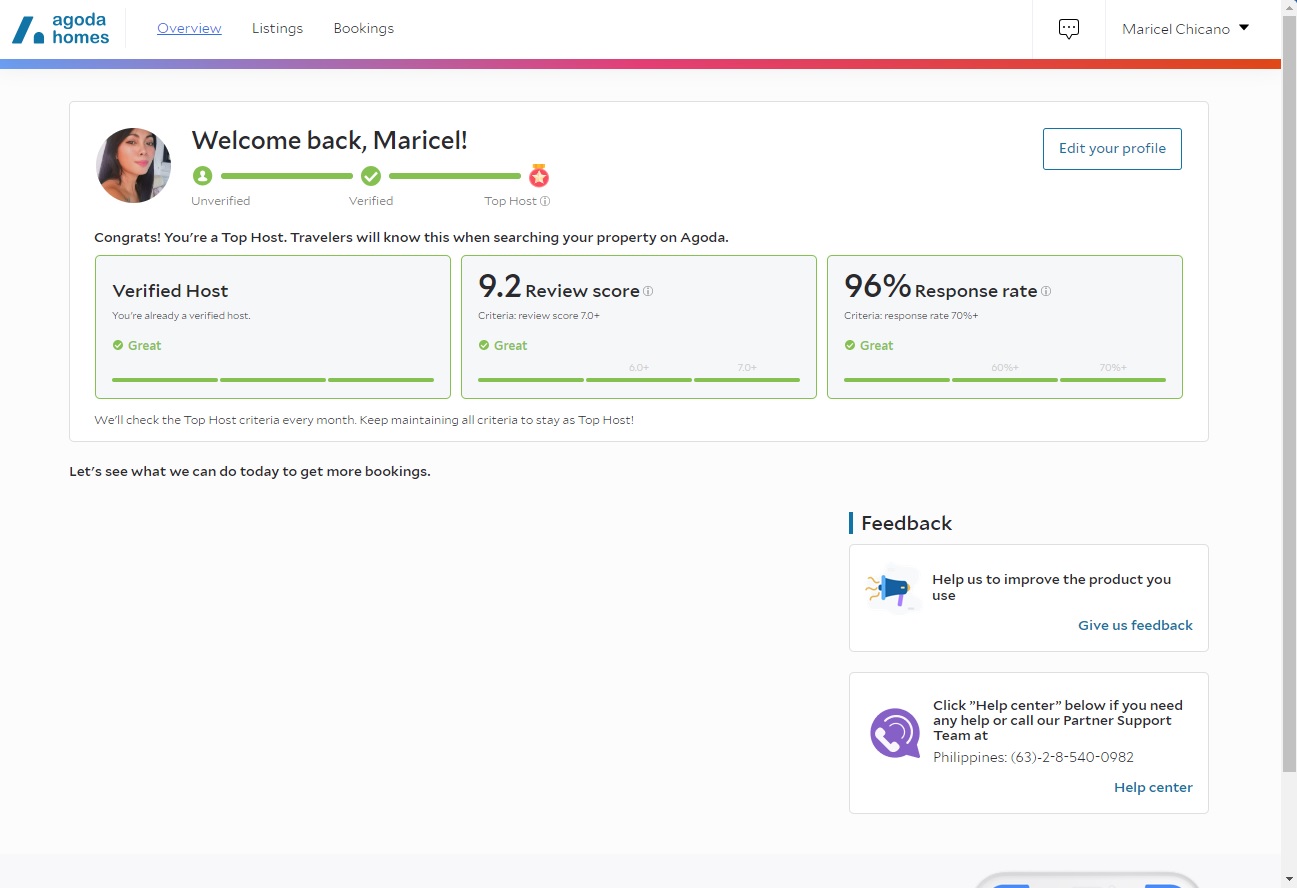Screen dimensions: 1297x888
Task: Click the Review score info icon
Action: pyautogui.click(x=648, y=291)
